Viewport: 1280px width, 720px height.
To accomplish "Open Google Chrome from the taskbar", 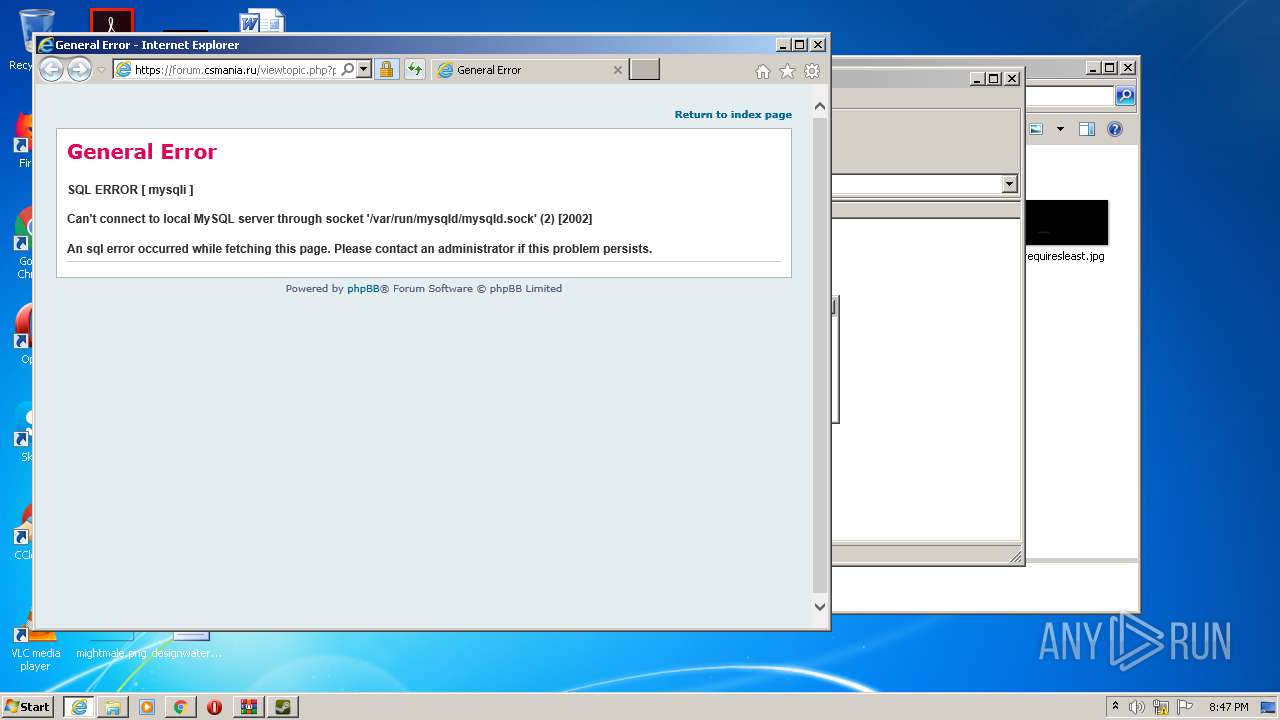I will (180, 707).
